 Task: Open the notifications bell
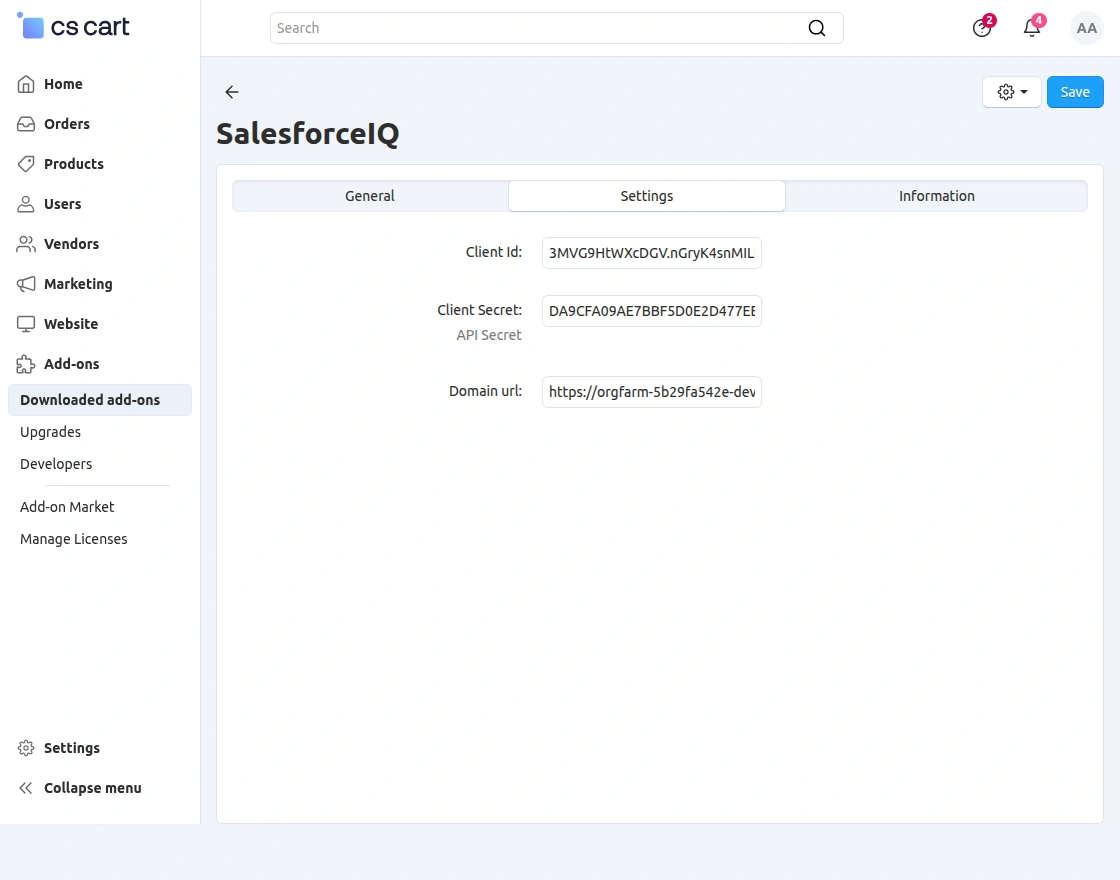[1032, 28]
